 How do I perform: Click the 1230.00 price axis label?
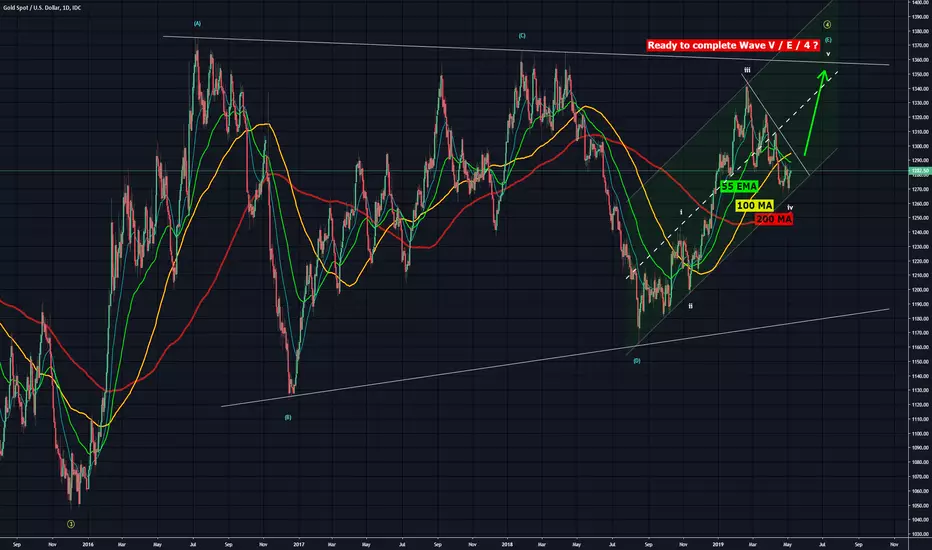click(921, 247)
